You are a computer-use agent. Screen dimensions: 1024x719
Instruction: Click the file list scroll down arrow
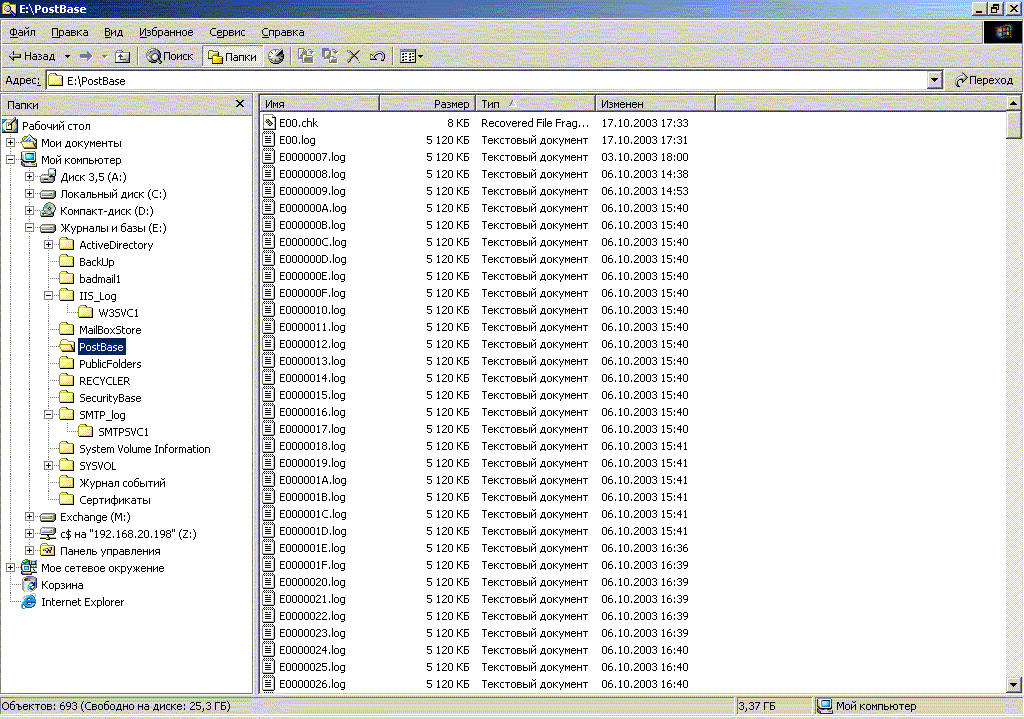[x=1014, y=685]
